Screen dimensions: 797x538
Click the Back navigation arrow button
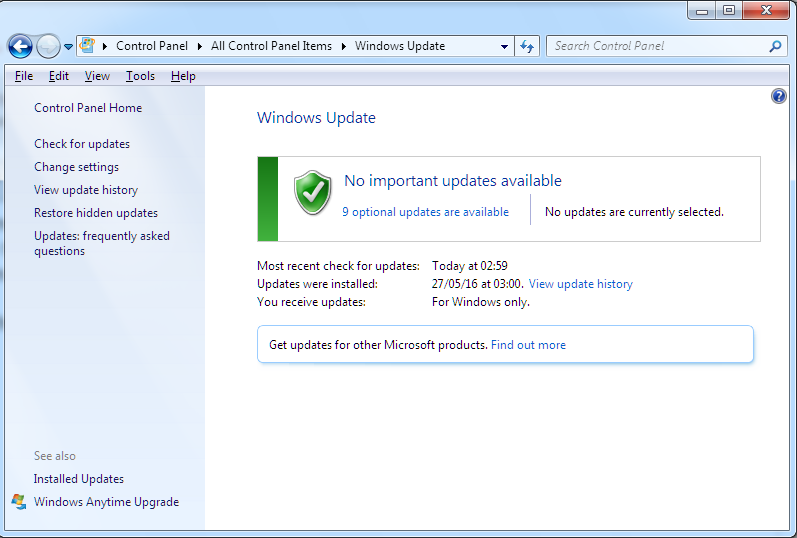click(20, 46)
